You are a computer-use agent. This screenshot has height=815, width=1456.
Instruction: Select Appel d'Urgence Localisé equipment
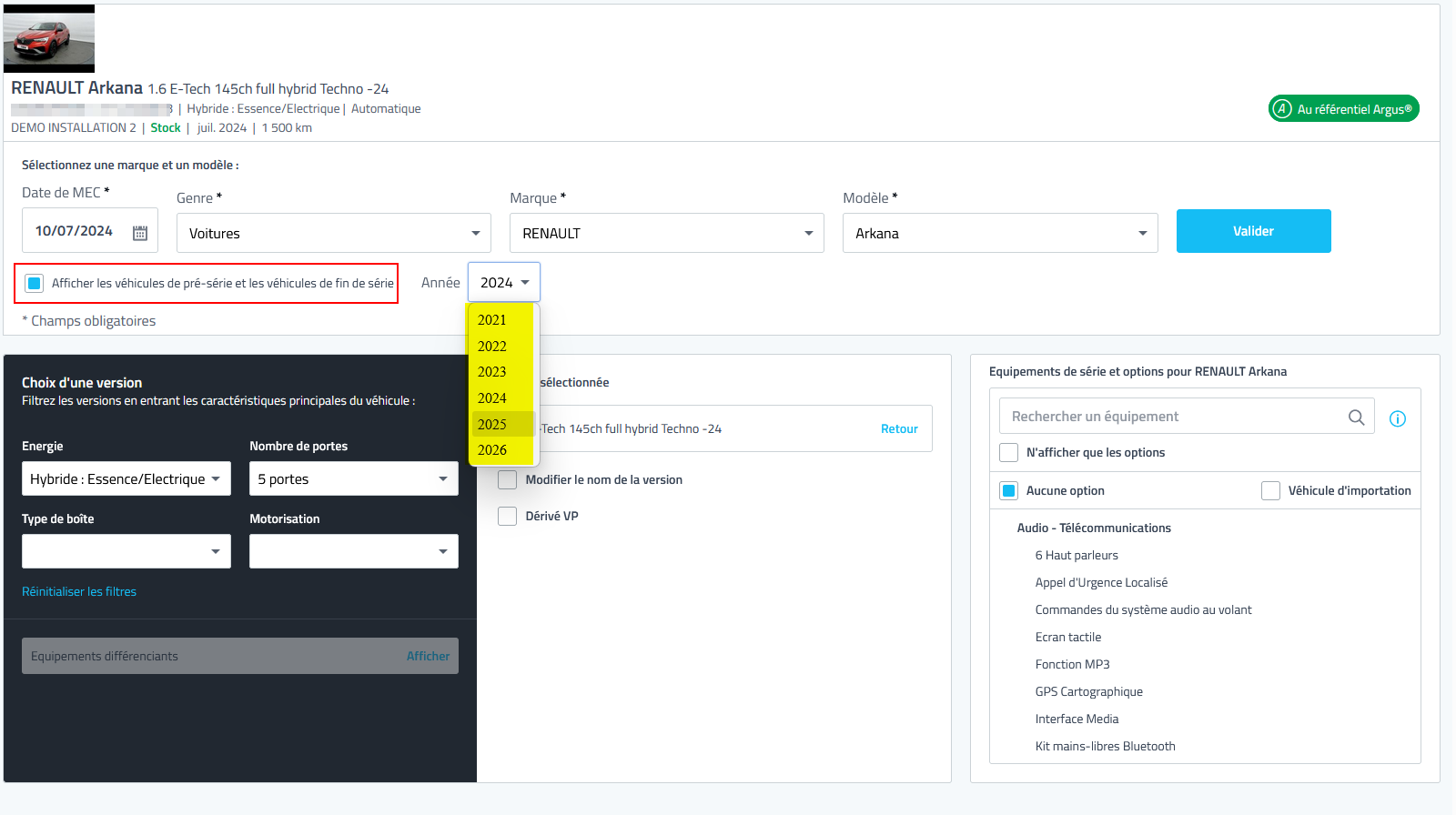click(1101, 582)
